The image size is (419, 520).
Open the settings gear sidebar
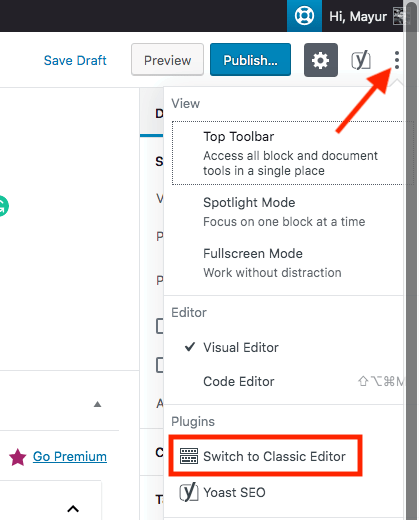pos(321,60)
